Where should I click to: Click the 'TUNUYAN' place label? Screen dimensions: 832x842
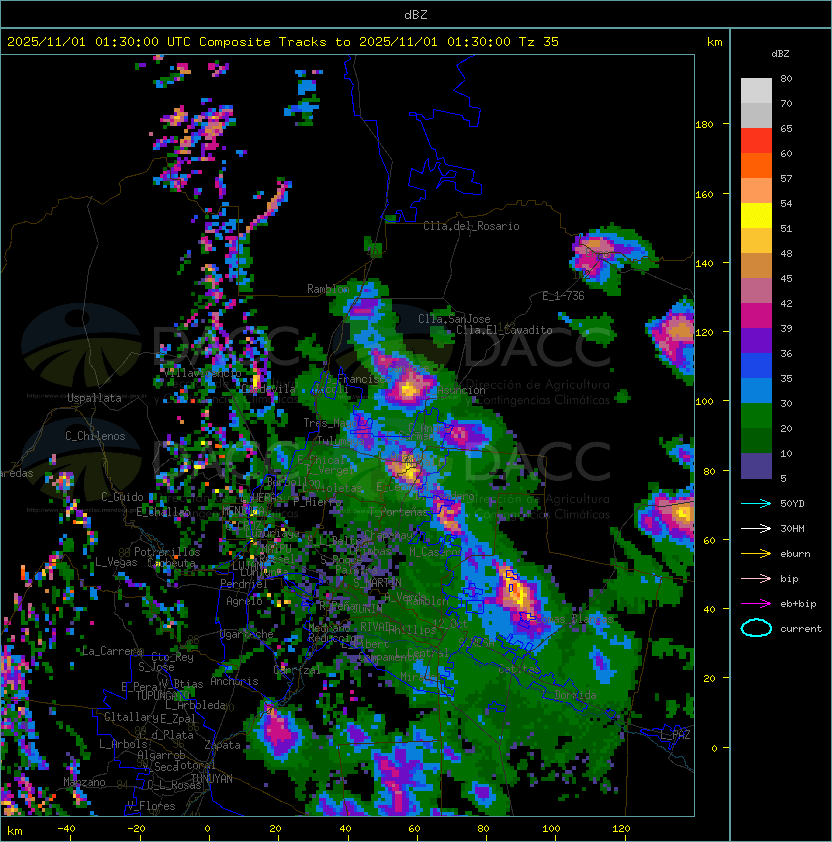(x=212, y=779)
